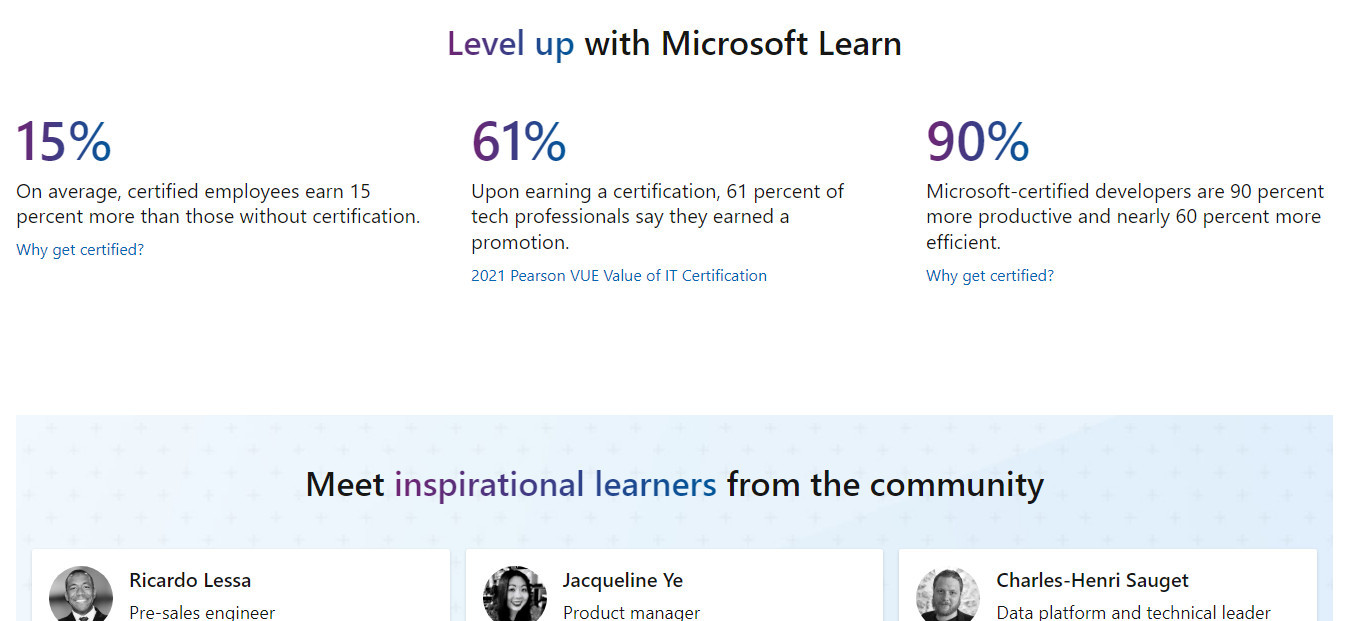Open Ricardo Lessa's profile photo
This screenshot has height=621, width=1349.
81,594
